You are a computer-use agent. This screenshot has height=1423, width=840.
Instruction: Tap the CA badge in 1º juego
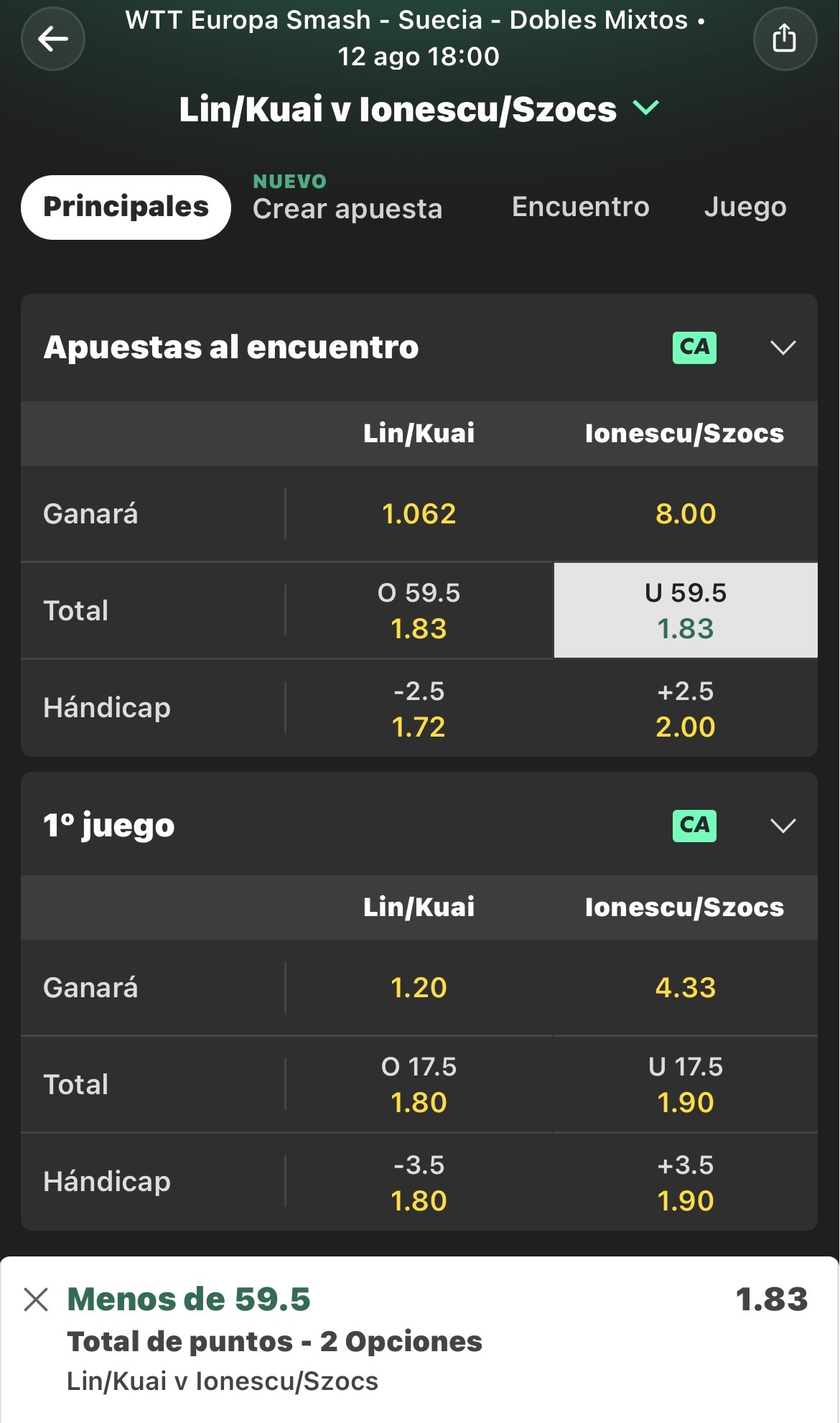click(x=694, y=825)
